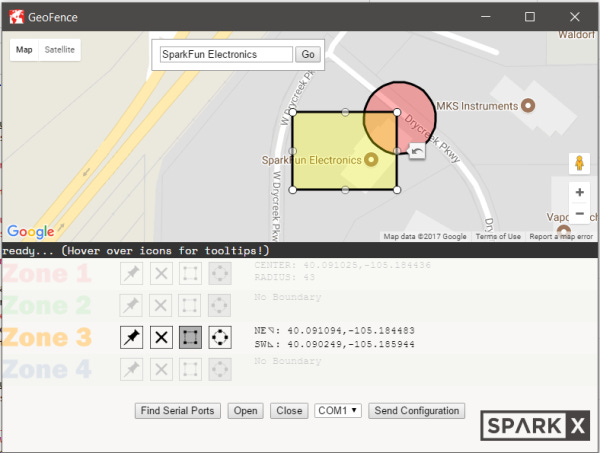Click the yellow rectangle's bottom-left corner handle

pos(292,190)
